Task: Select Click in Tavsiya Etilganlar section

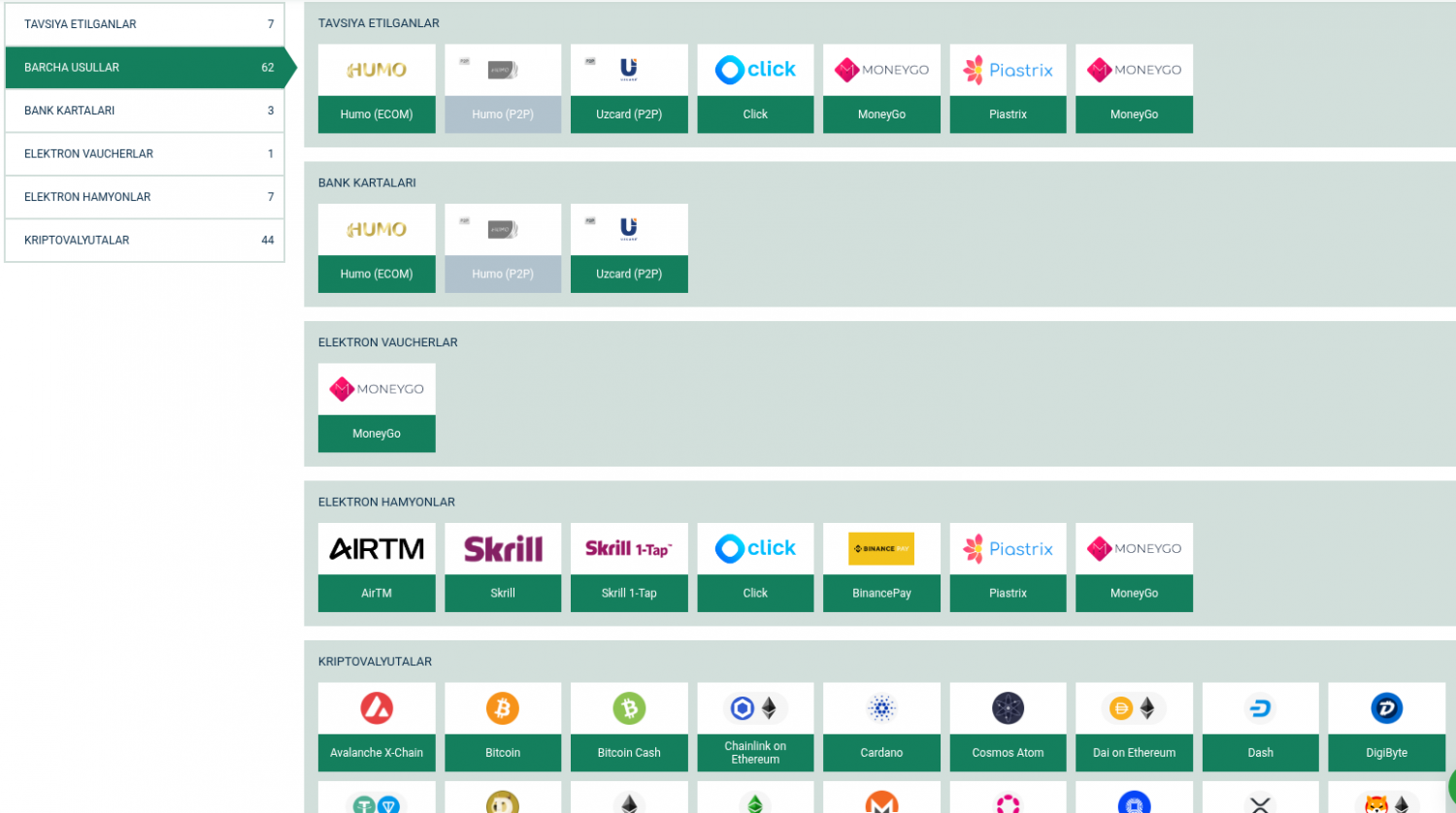Action: point(755,88)
